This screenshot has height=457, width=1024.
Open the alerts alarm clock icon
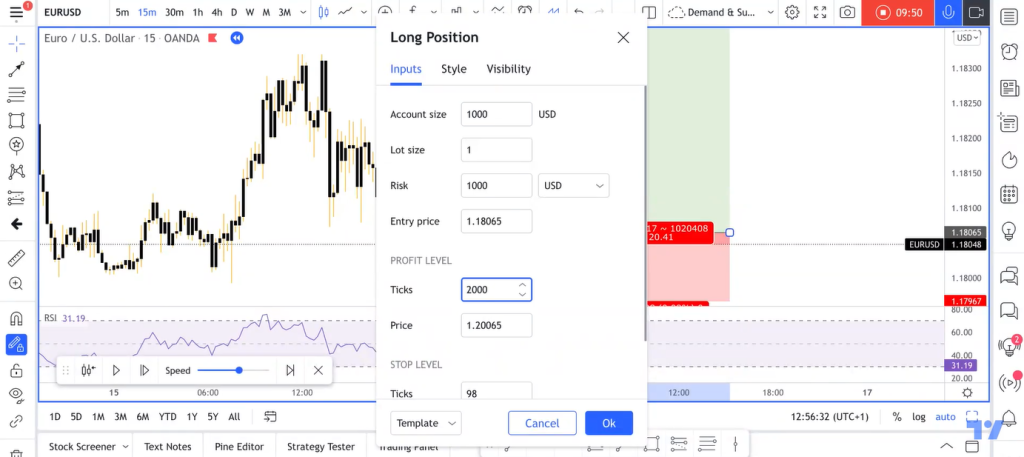coord(1009,51)
